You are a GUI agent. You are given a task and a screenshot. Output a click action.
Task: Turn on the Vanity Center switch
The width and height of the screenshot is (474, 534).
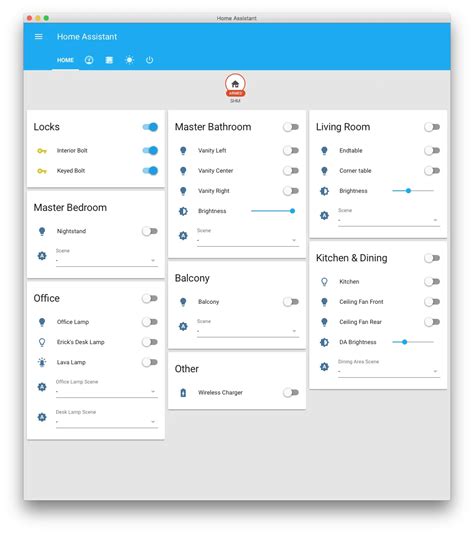coord(291,171)
